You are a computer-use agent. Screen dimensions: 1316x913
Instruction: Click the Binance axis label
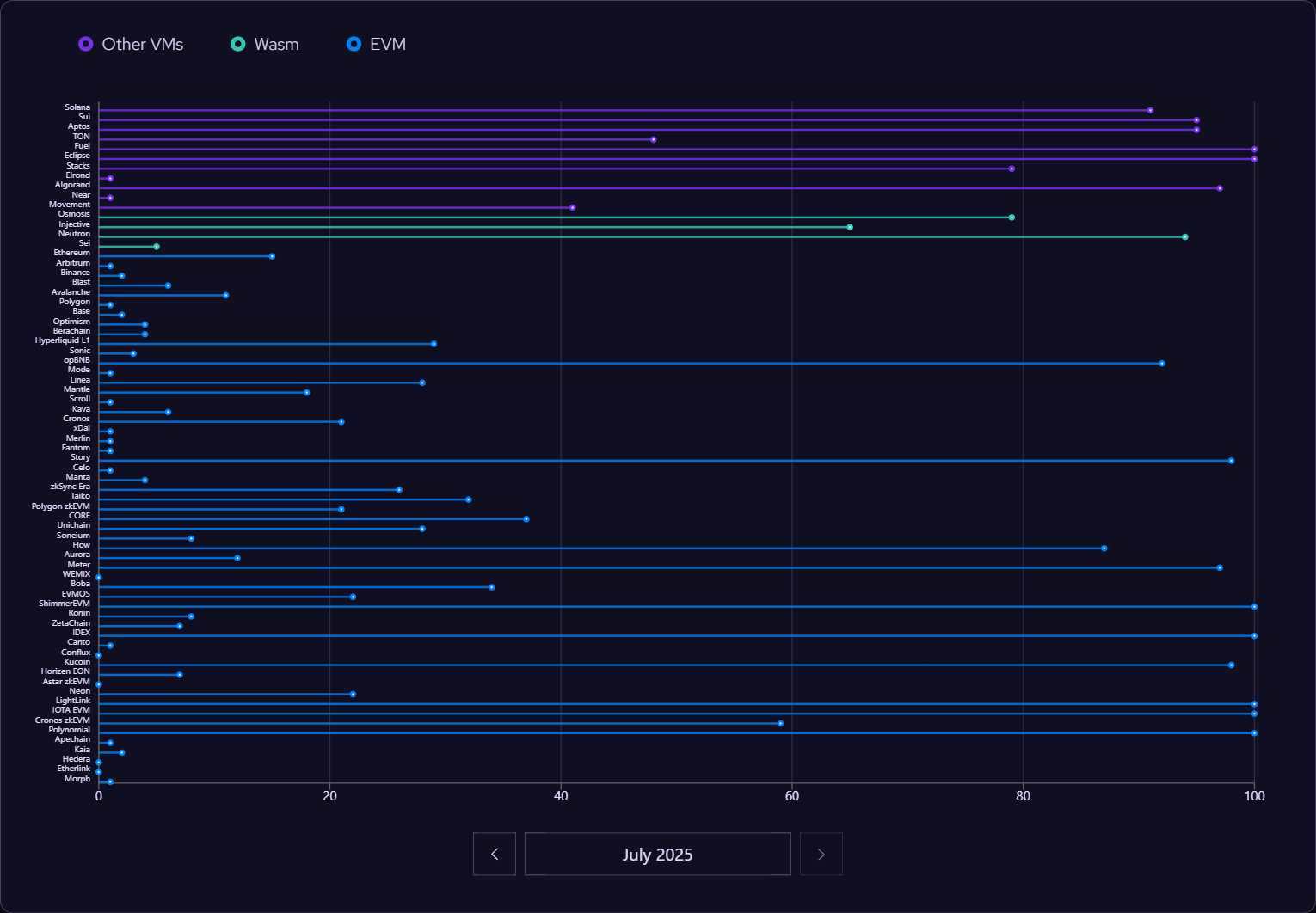[76, 273]
